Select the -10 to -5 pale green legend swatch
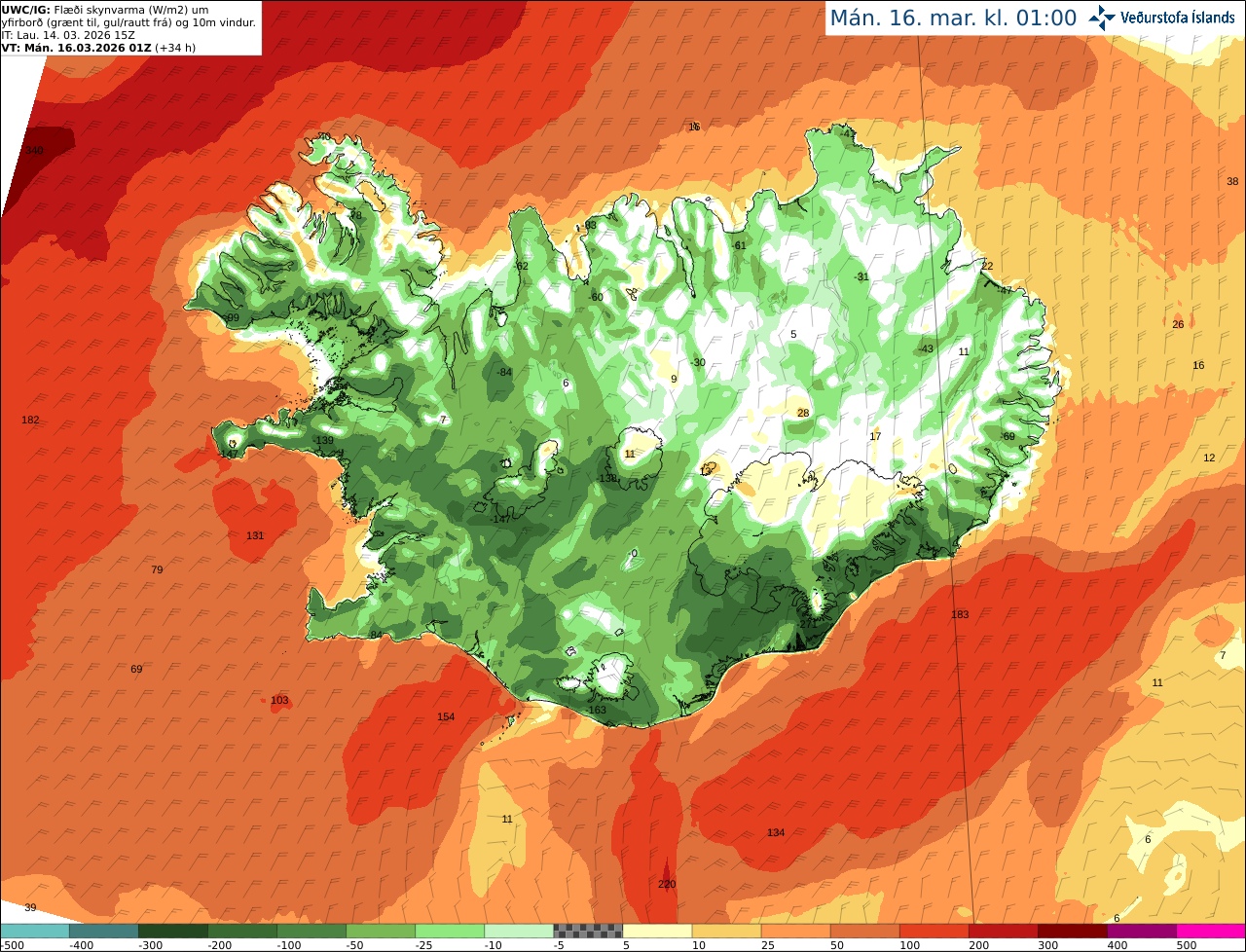The height and width of the screenshot is (952, 1246). 518,931
